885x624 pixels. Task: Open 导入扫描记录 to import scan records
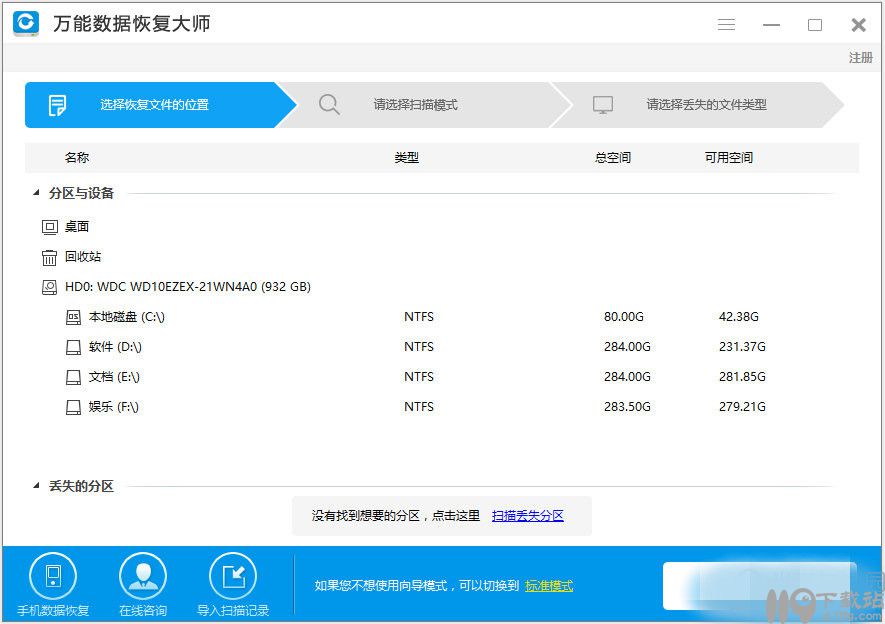(233, 583)
